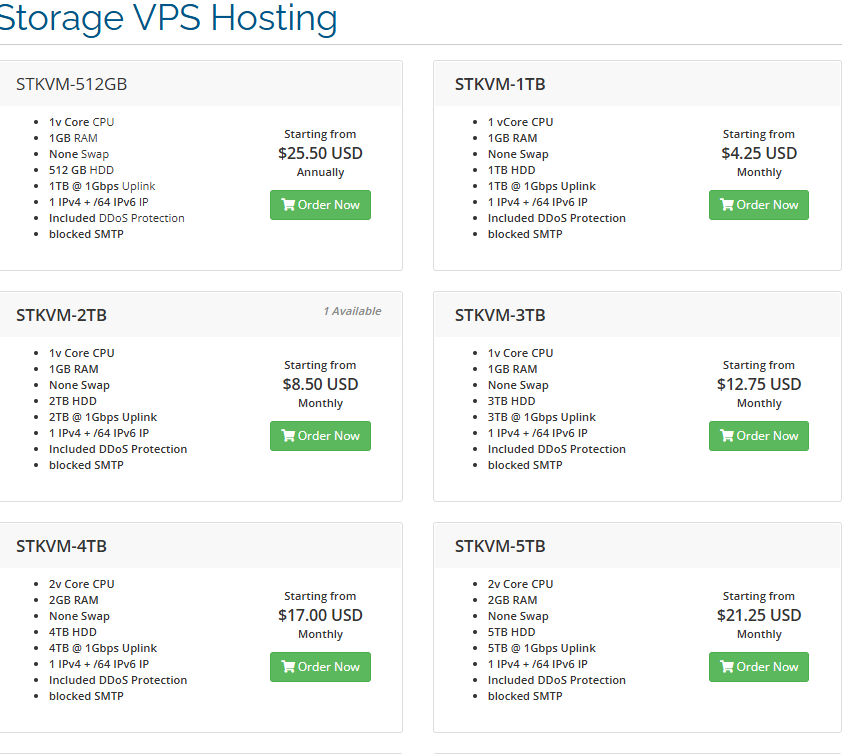Viewport: 845px width, 754px height.
Task: Order the STKVM-512GB plan
Action: click(x=320, y=205)
